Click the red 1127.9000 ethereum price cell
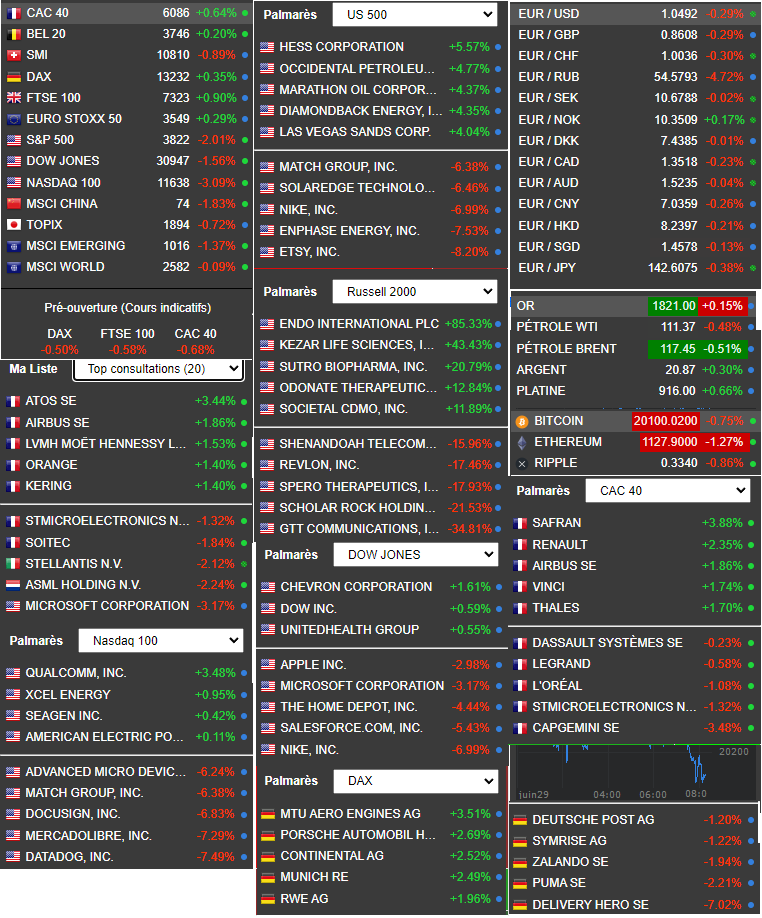This screenshot has height=918, width=762. pos(670,442)
